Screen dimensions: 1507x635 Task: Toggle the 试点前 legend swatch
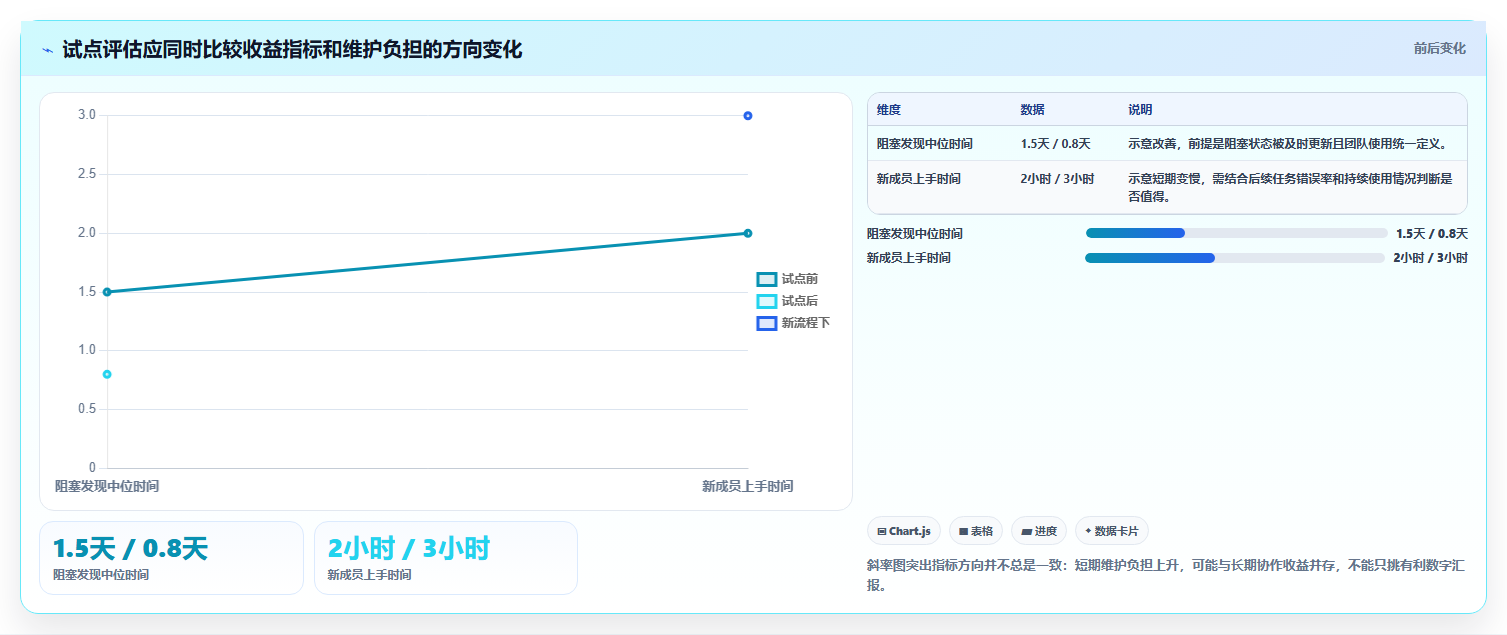(x=767, y=279)
